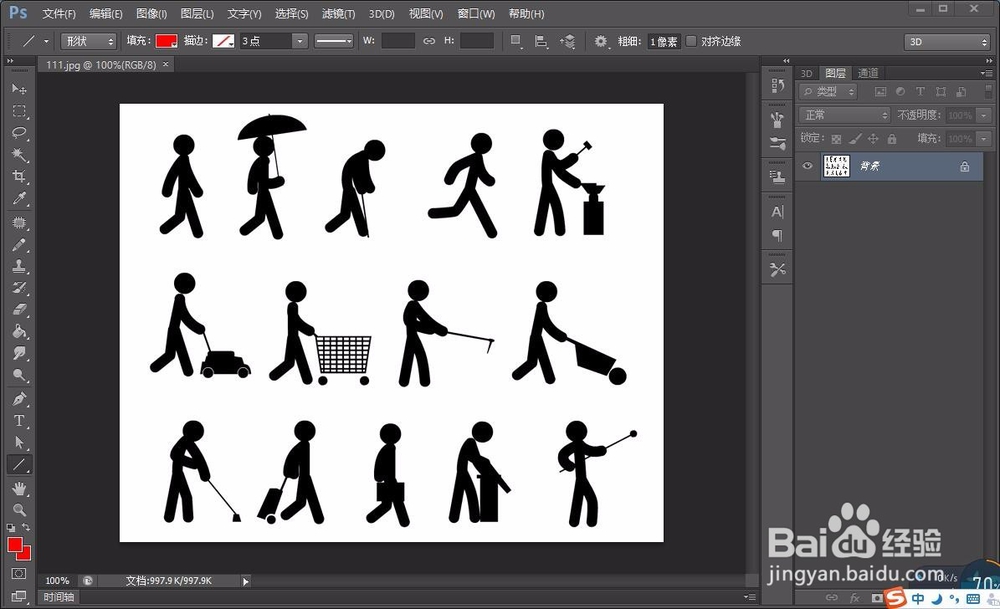Open the 不透明度 opacity dropdown arrow
Screen dimensions: 1000x609
pyautogui.click(x=984, y=115)
